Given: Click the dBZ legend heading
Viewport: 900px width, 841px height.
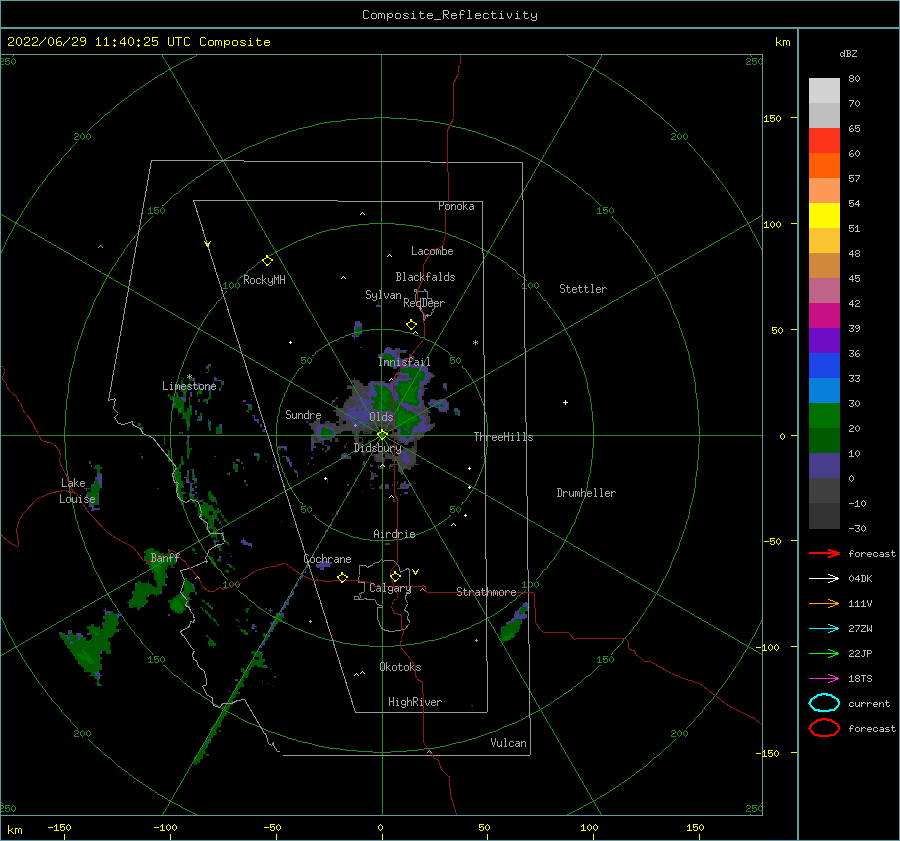Looking at the screenshot, I should click(848, 53).
